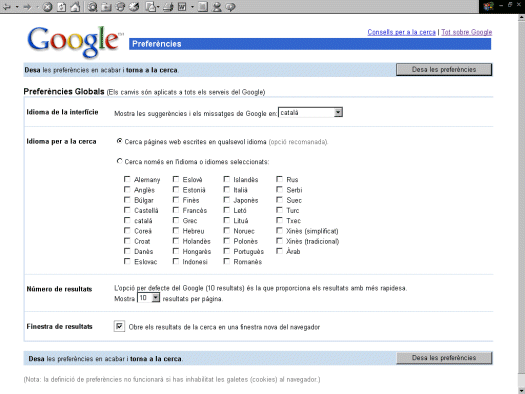This screenshot has width=525, height=394.
Task: Click the Edit with Word icon
Action: 182,7
